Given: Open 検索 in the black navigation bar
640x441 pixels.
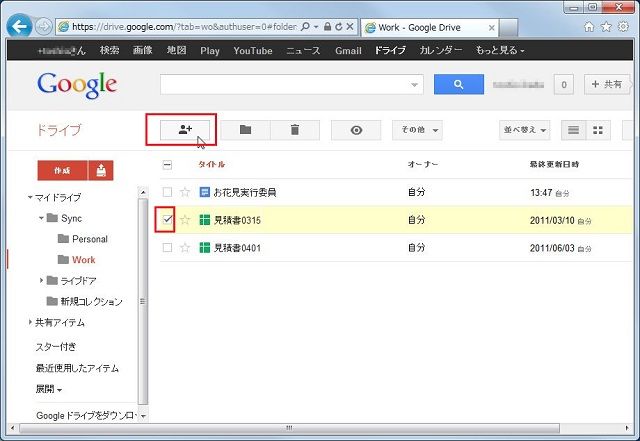Looking at the screenshot, I should tap(109, 50).
